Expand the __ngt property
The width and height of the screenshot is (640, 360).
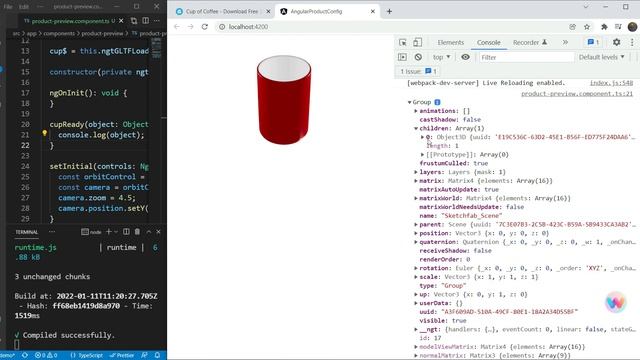(x=416, y=329)
